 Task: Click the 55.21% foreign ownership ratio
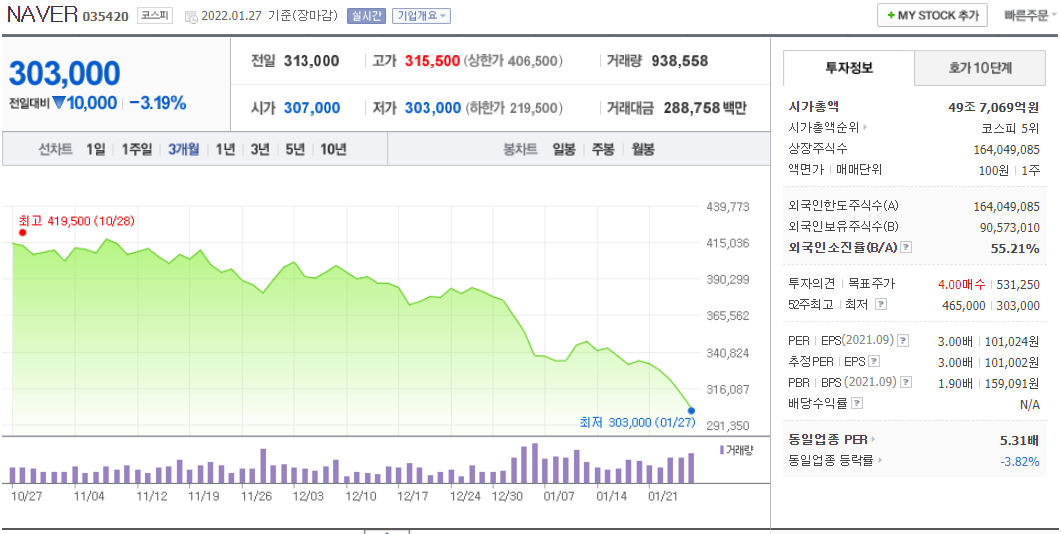1015,248
